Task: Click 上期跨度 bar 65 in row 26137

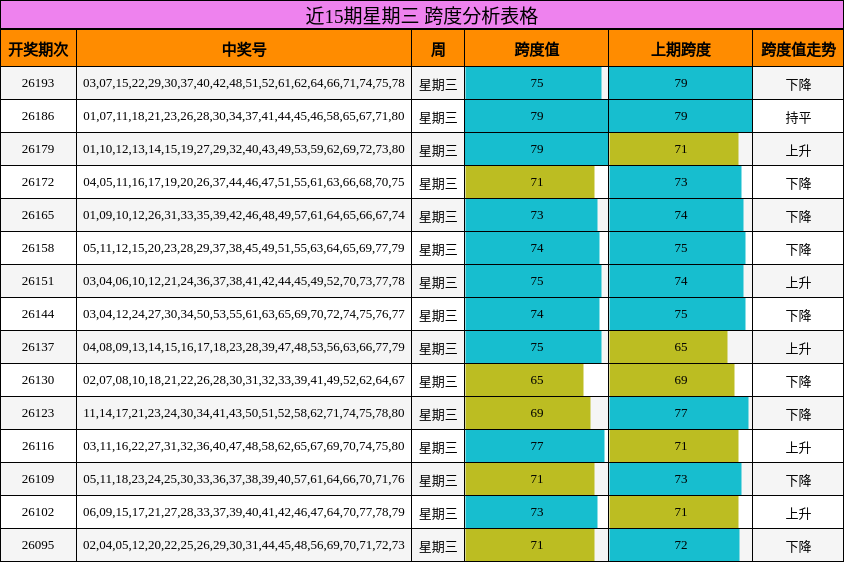Action: pyautogui.click(x=668, y=347)
